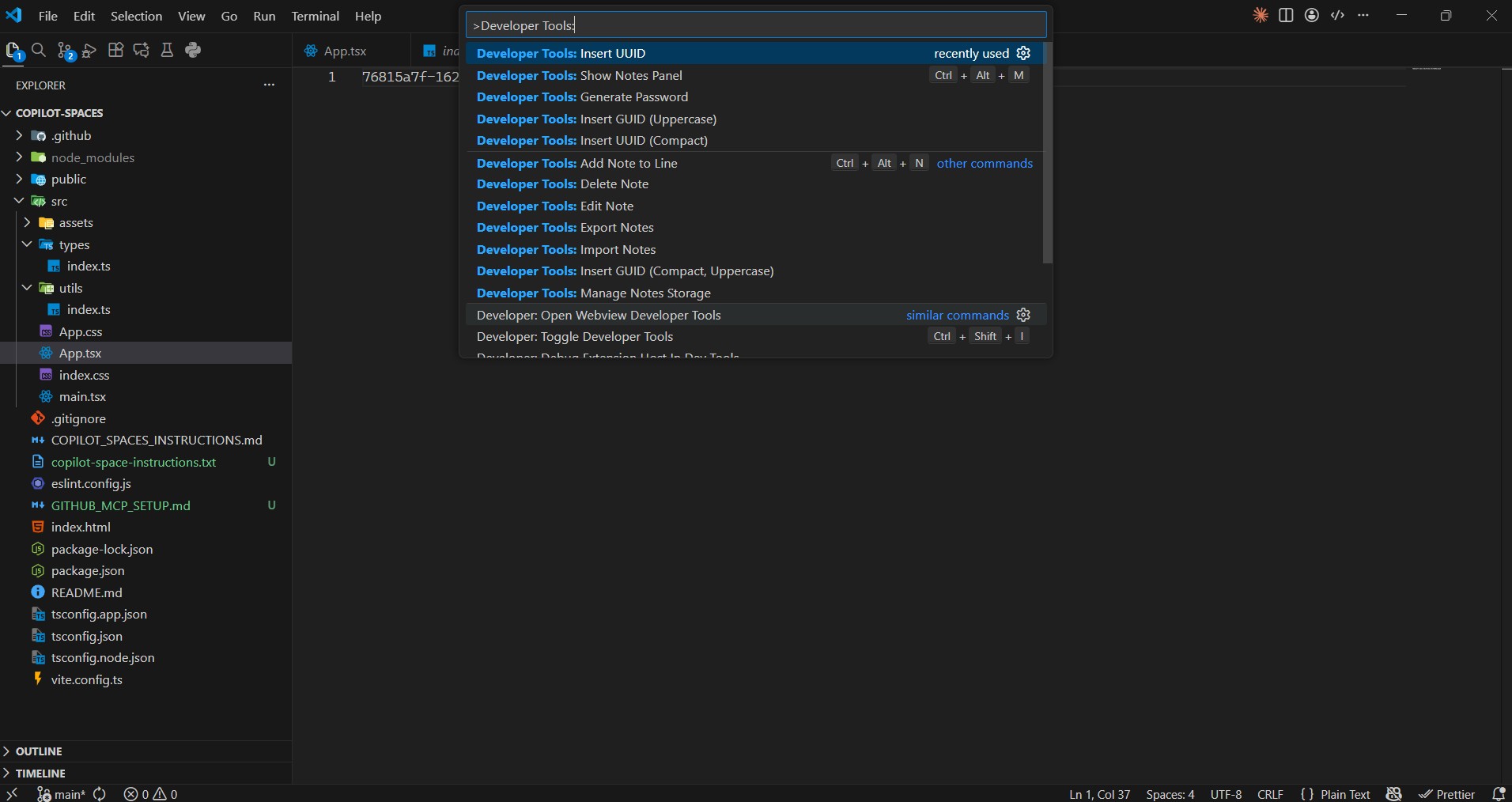The width and height of the screenshot is (1512, 802).
Task: Open notifications bell in status bar
Action: click(1498, 793)
